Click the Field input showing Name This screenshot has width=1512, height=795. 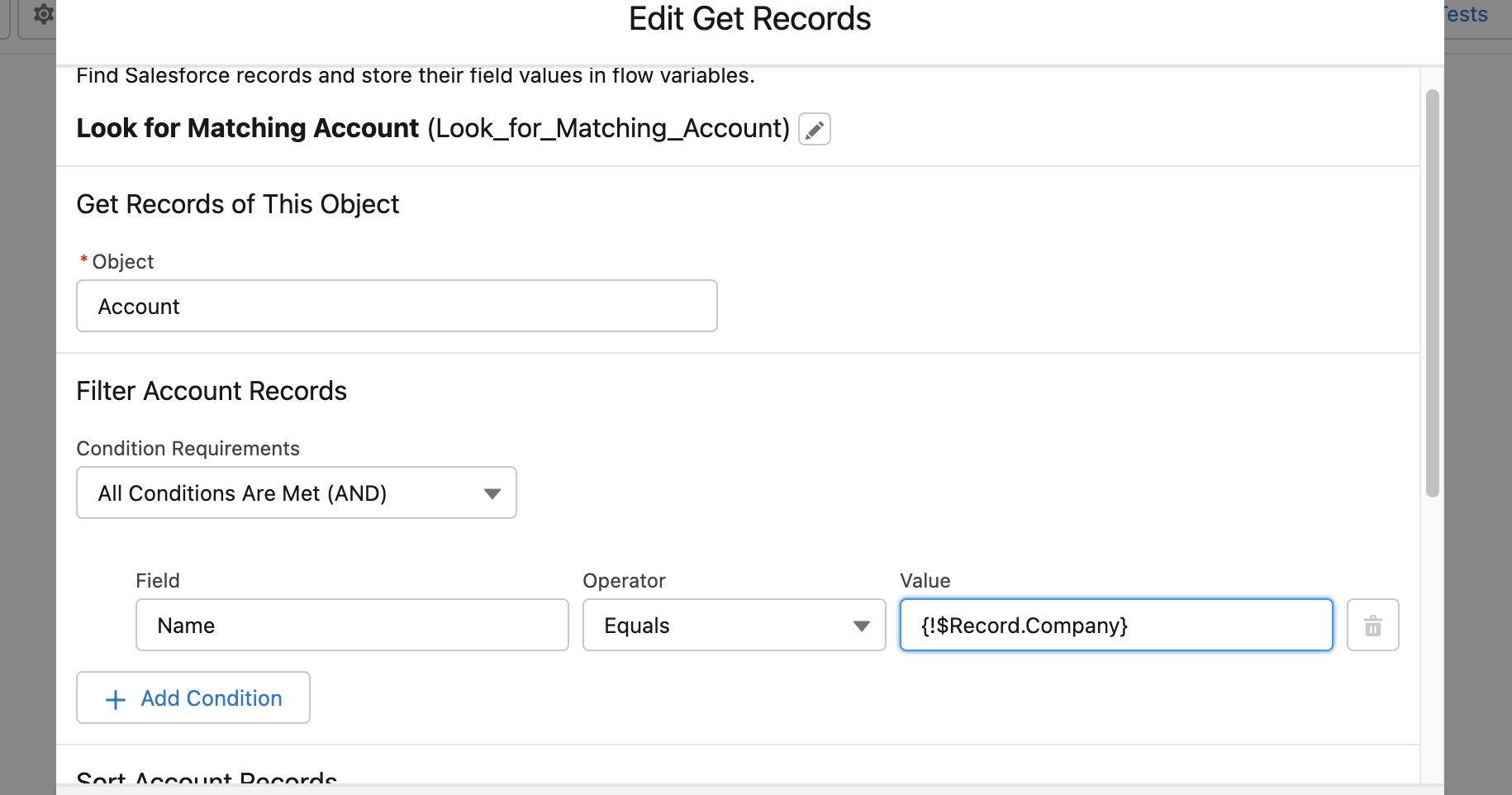pos(352,625)
